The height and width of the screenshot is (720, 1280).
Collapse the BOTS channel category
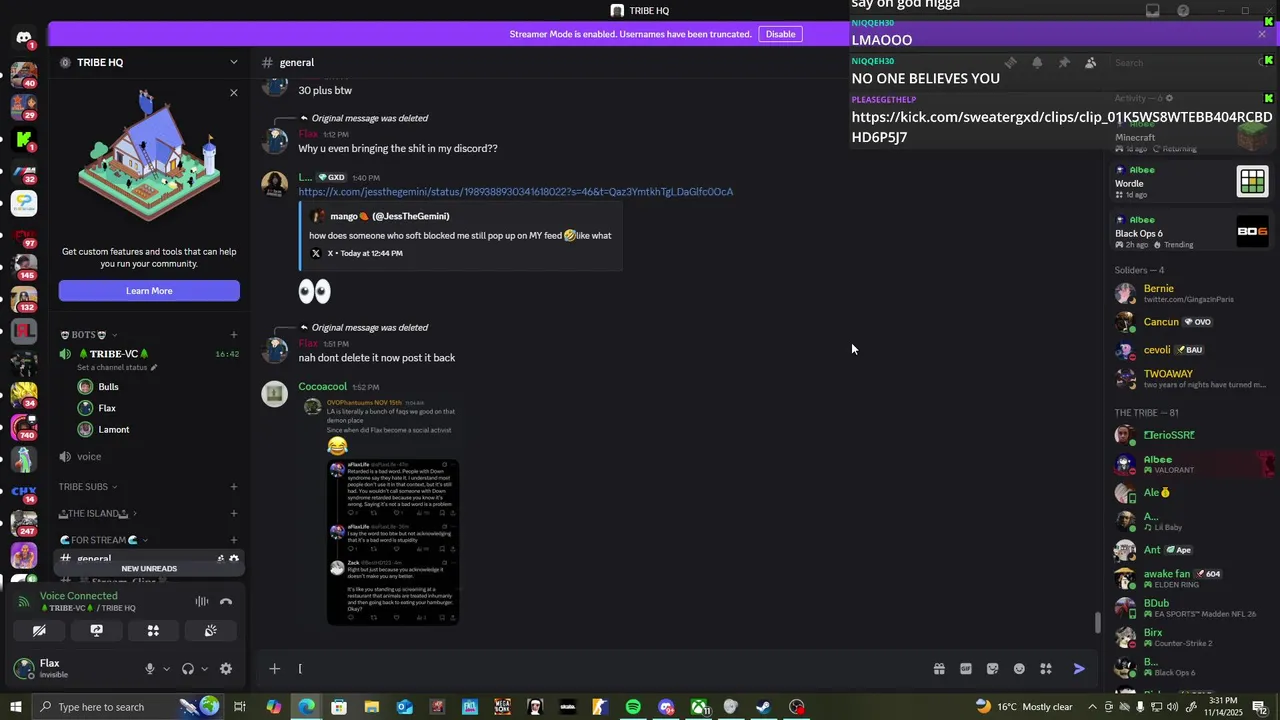tap(89, 335)
